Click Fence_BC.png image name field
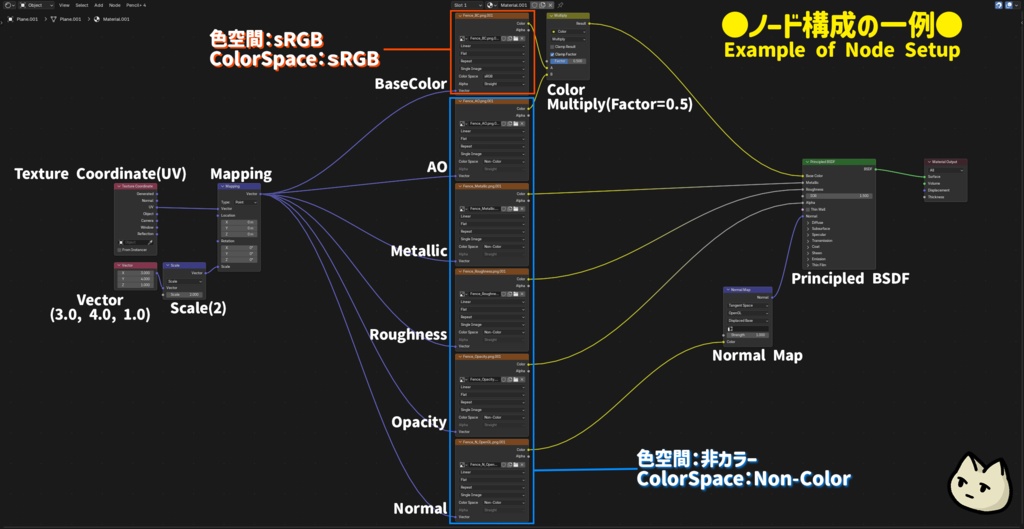 click(485, 39)
